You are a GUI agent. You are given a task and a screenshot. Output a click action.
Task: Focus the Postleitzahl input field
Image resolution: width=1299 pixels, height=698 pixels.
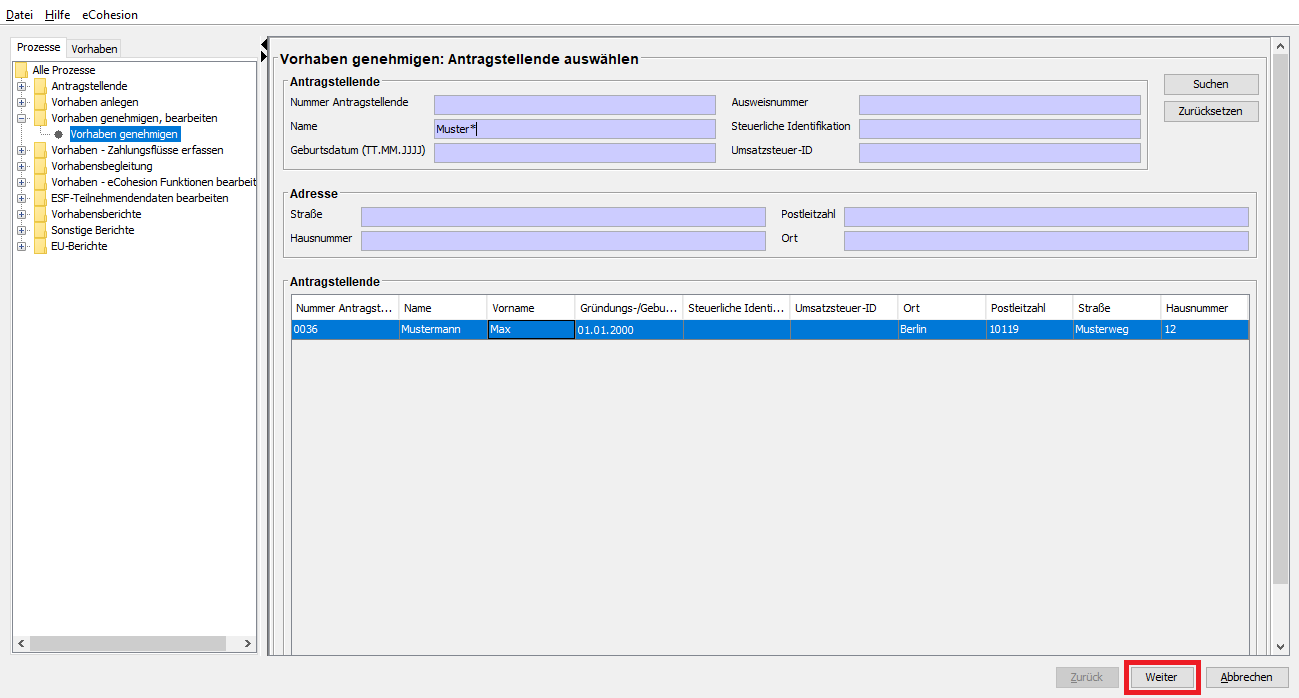coord(1046,217)
